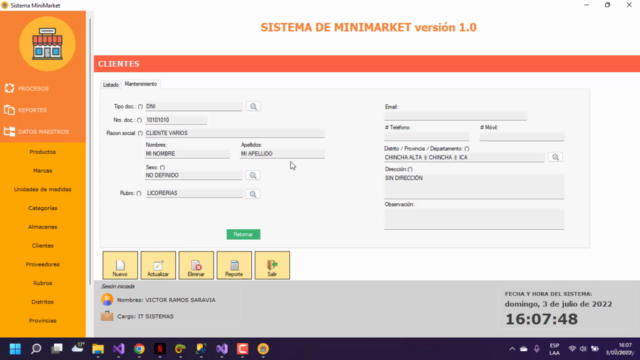The height and width of the screenshot is (360, 640).
Task: Open the Rubro search lookup
Action: click(x=253, y=194)
